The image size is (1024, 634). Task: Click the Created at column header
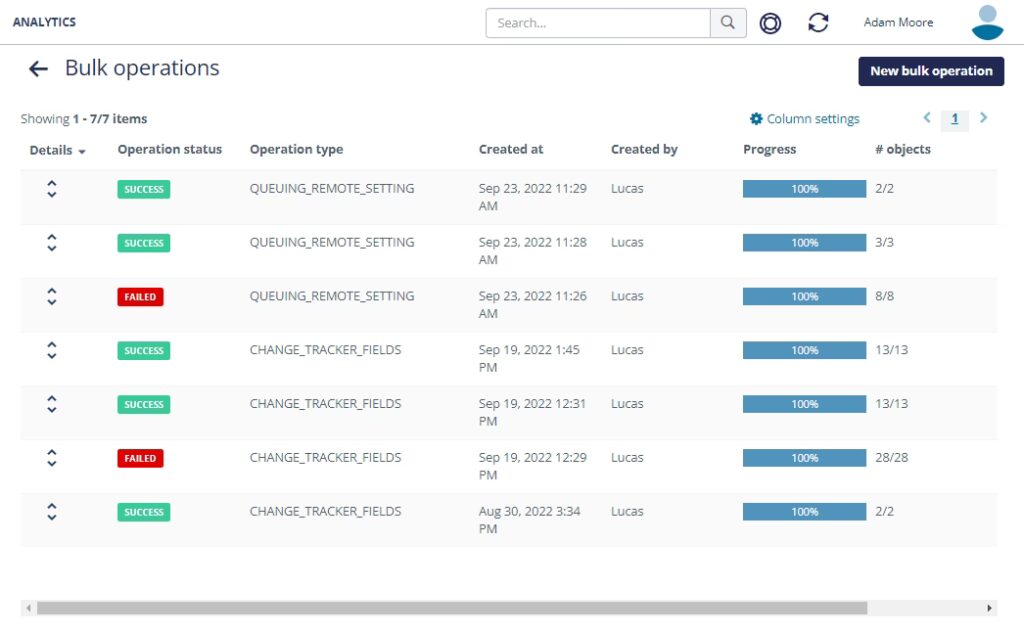pos(511,149)
